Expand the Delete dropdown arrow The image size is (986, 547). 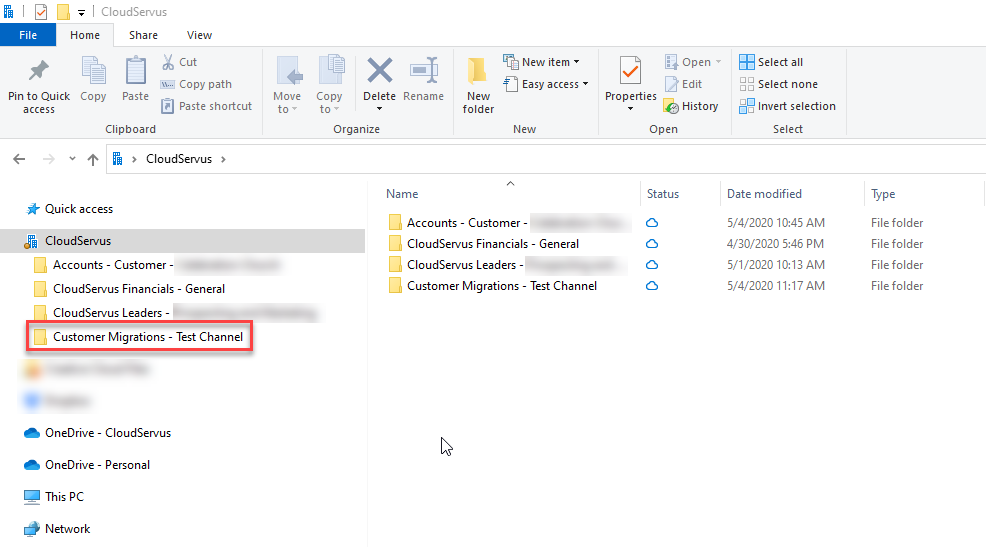379,109
